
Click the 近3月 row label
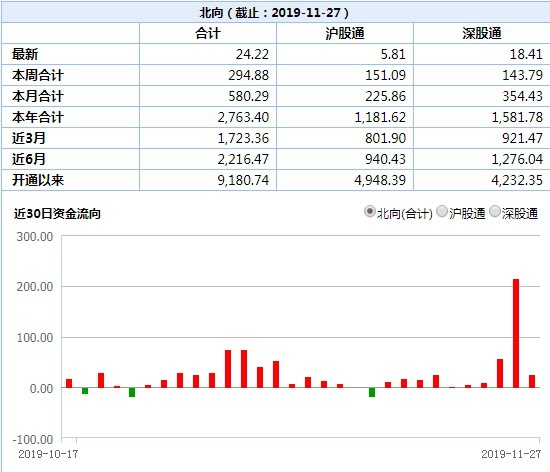[29, 138]
